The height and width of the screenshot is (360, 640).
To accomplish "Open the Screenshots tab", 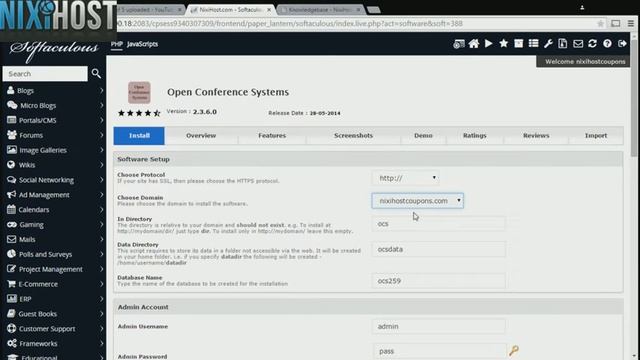I will pos(353,136).
